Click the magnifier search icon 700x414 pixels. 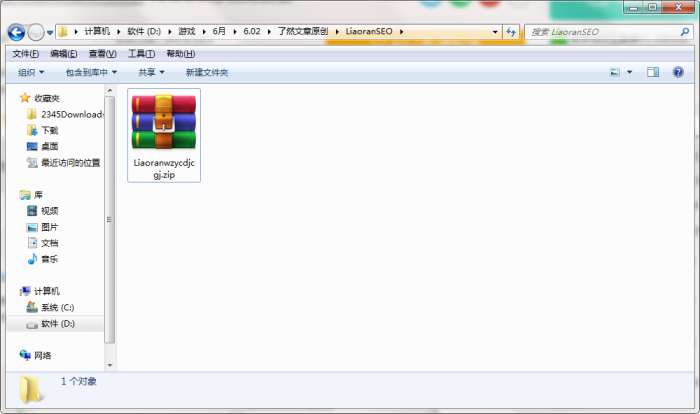[x=684, y=32]
